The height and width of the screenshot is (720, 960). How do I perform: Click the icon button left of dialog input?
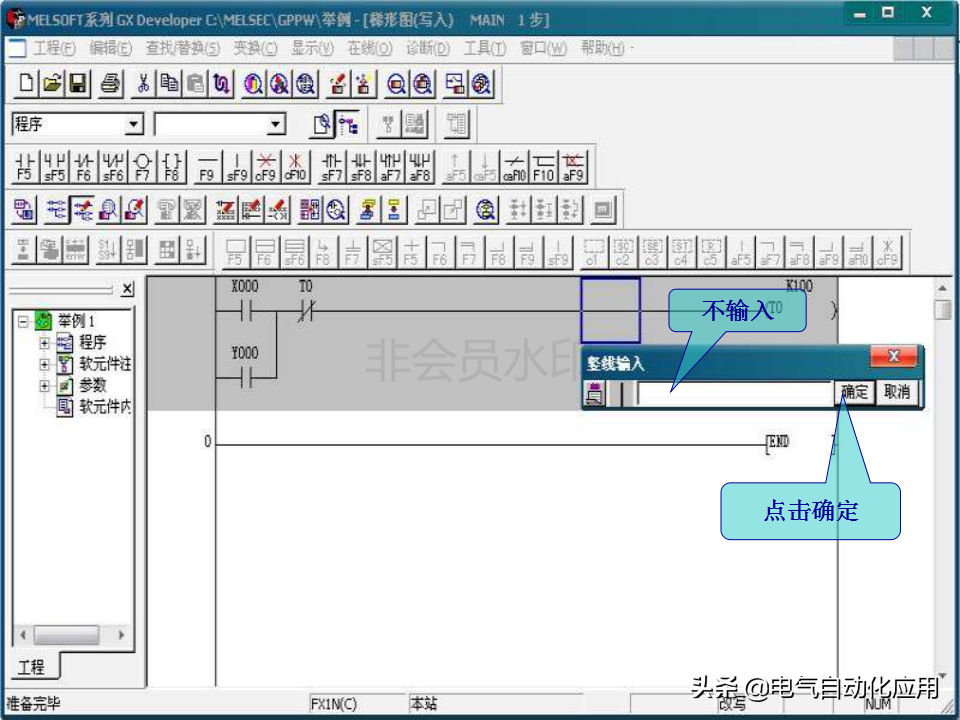(x=594, y=393)
